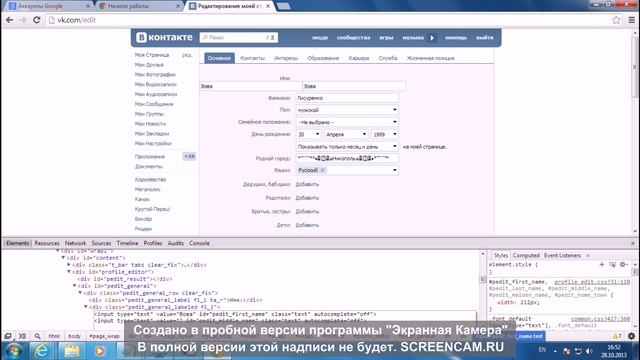Select the #page_wrap breadcrumb in DevTools
Screen dimensions: 640x360
(x=104, y=336)
